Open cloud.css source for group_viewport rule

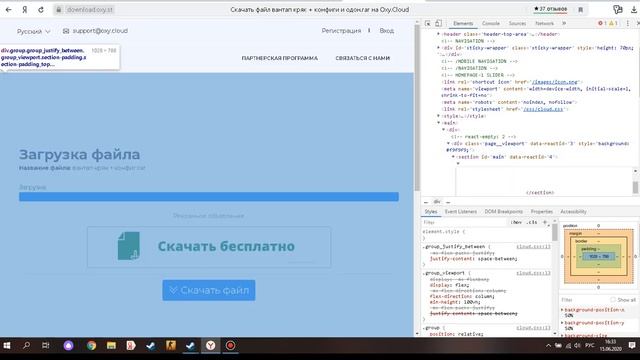click(x=533, y=273)
